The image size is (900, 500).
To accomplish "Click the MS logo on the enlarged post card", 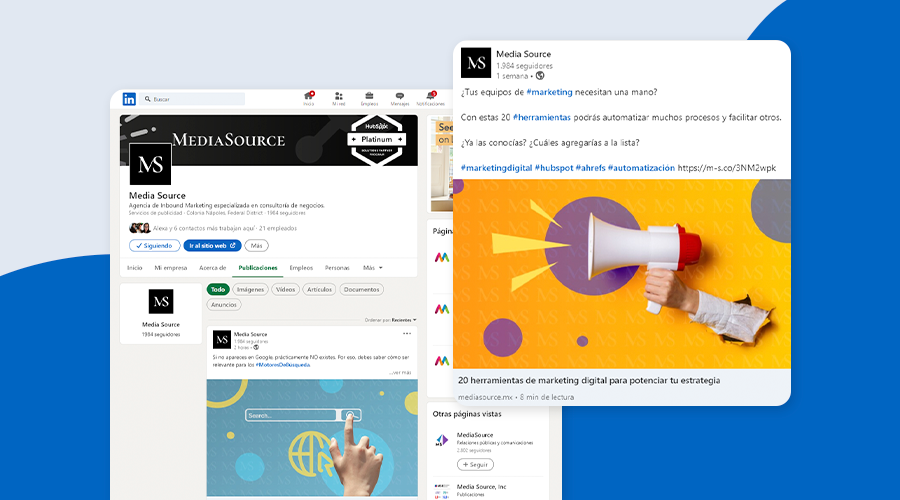I will tap(476, 63).
